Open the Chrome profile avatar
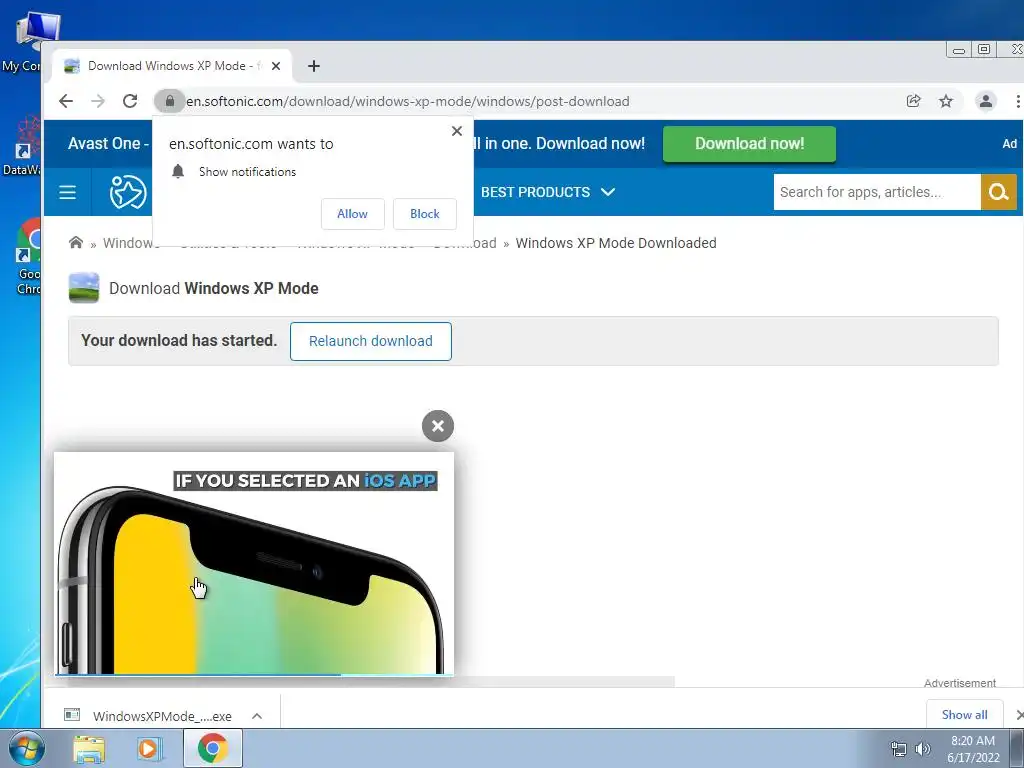This screenshot has width=1024, height=768. tap(985, 101)
